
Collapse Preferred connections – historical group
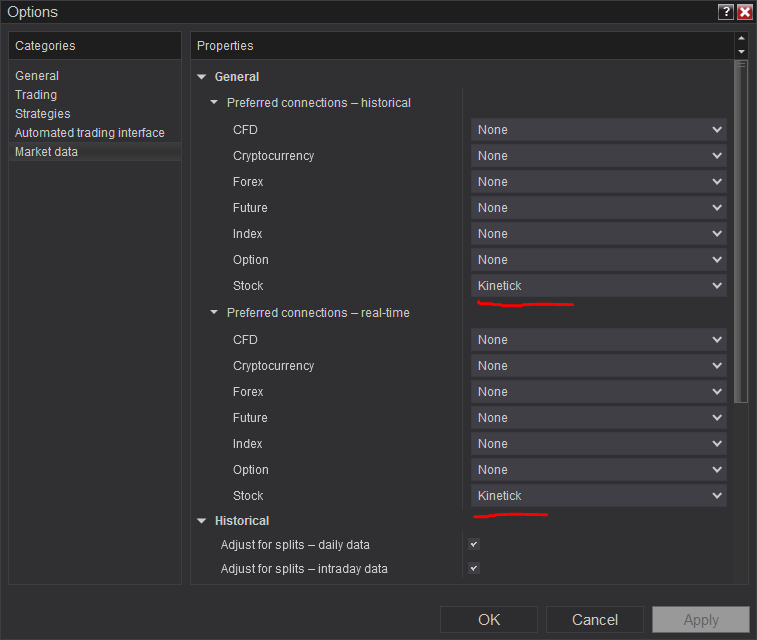[x=214, y=103]
